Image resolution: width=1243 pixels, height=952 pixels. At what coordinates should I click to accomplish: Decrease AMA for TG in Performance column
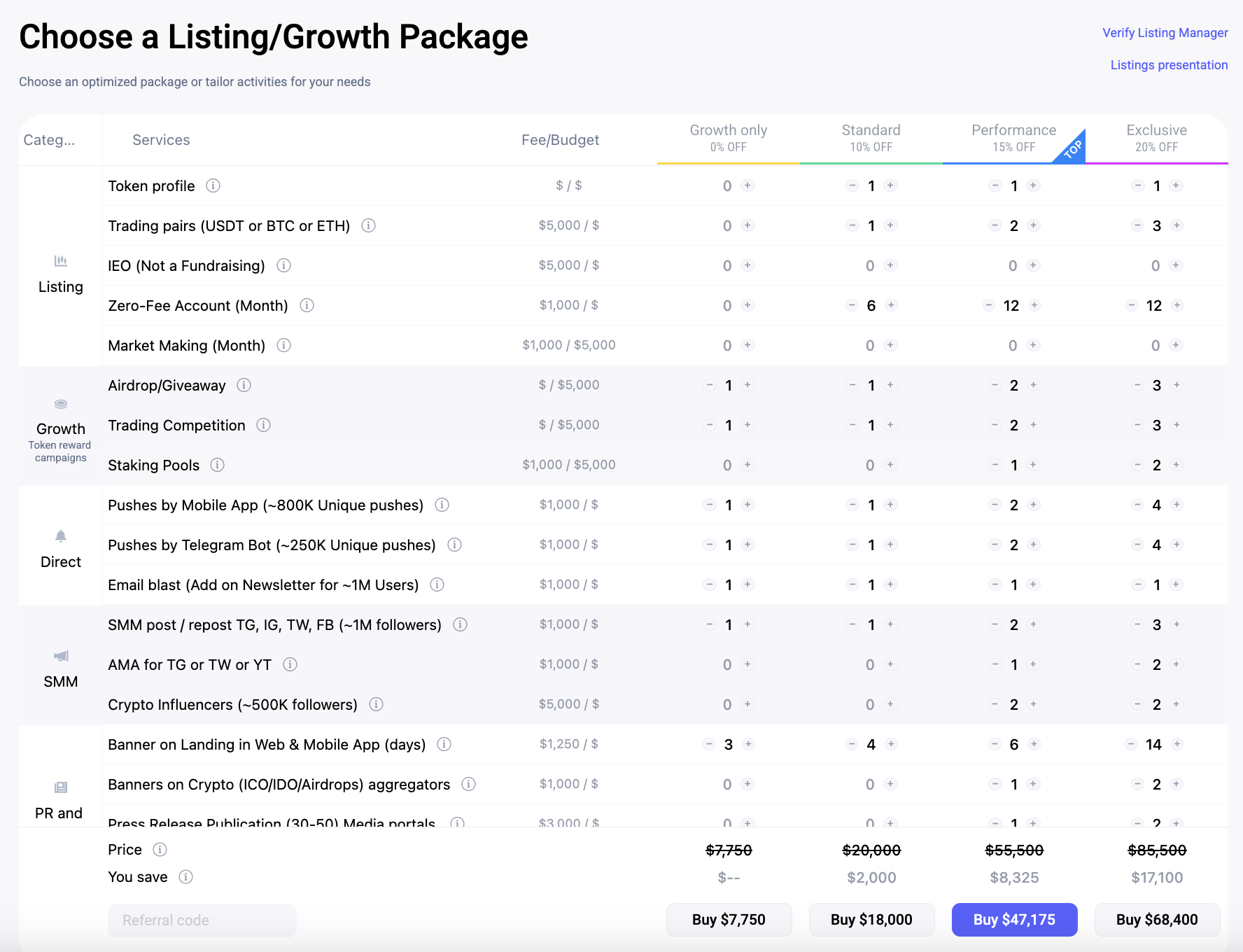pos(995,664)
